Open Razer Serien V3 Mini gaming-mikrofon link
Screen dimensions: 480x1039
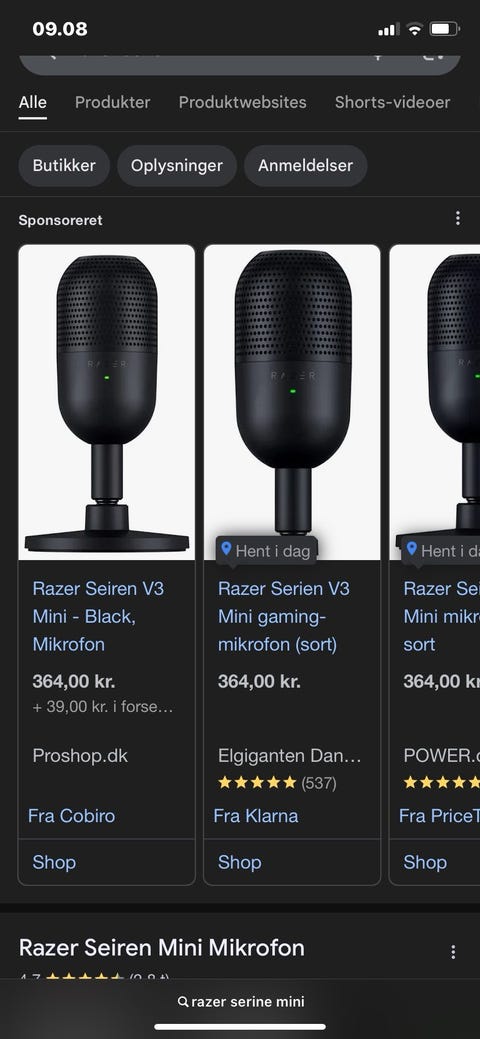pos(284,616)
